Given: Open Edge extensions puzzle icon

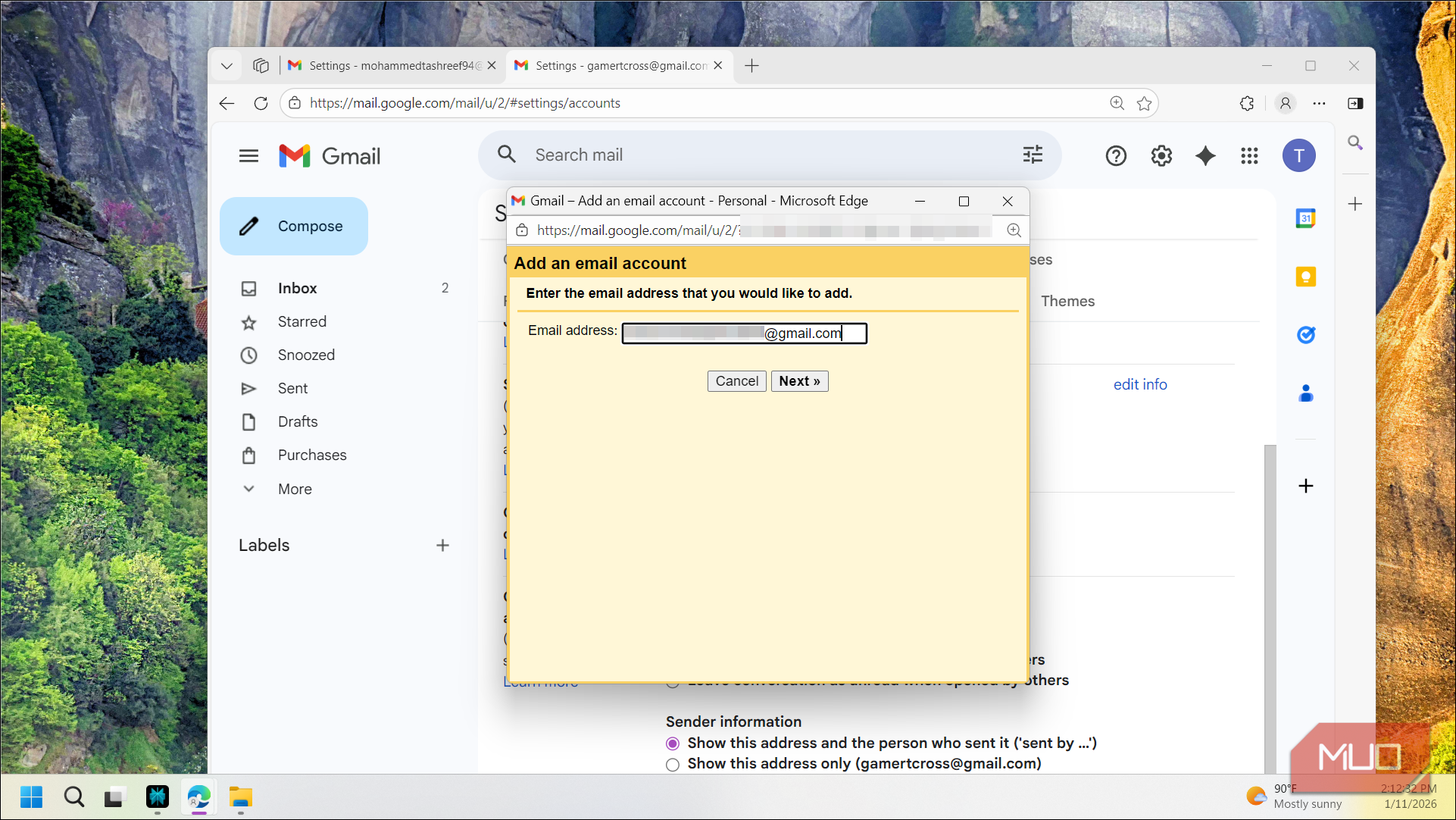Looking at the screenshot, I should coord(1247,103).
